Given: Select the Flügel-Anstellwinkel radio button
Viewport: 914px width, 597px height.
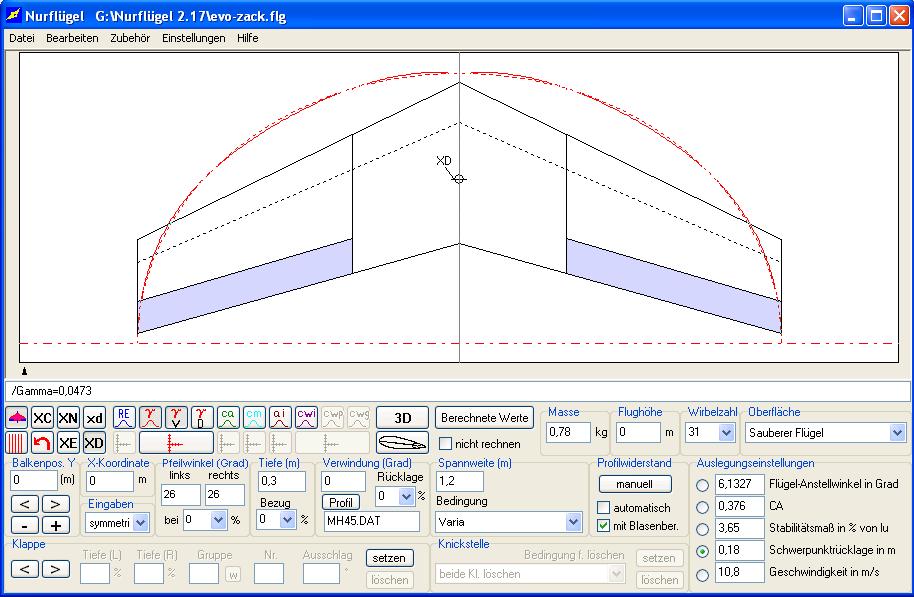Looking at the screenshot, I should pyautogui.click(x=702, y=484).
